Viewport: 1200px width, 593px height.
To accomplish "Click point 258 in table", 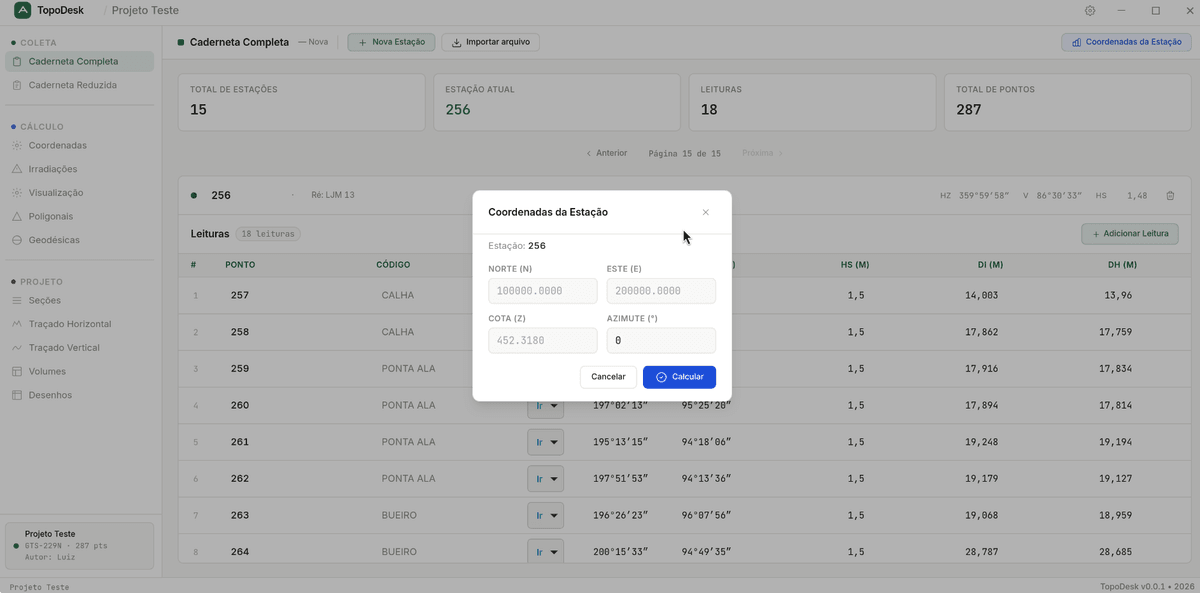I will pos(240,332).
